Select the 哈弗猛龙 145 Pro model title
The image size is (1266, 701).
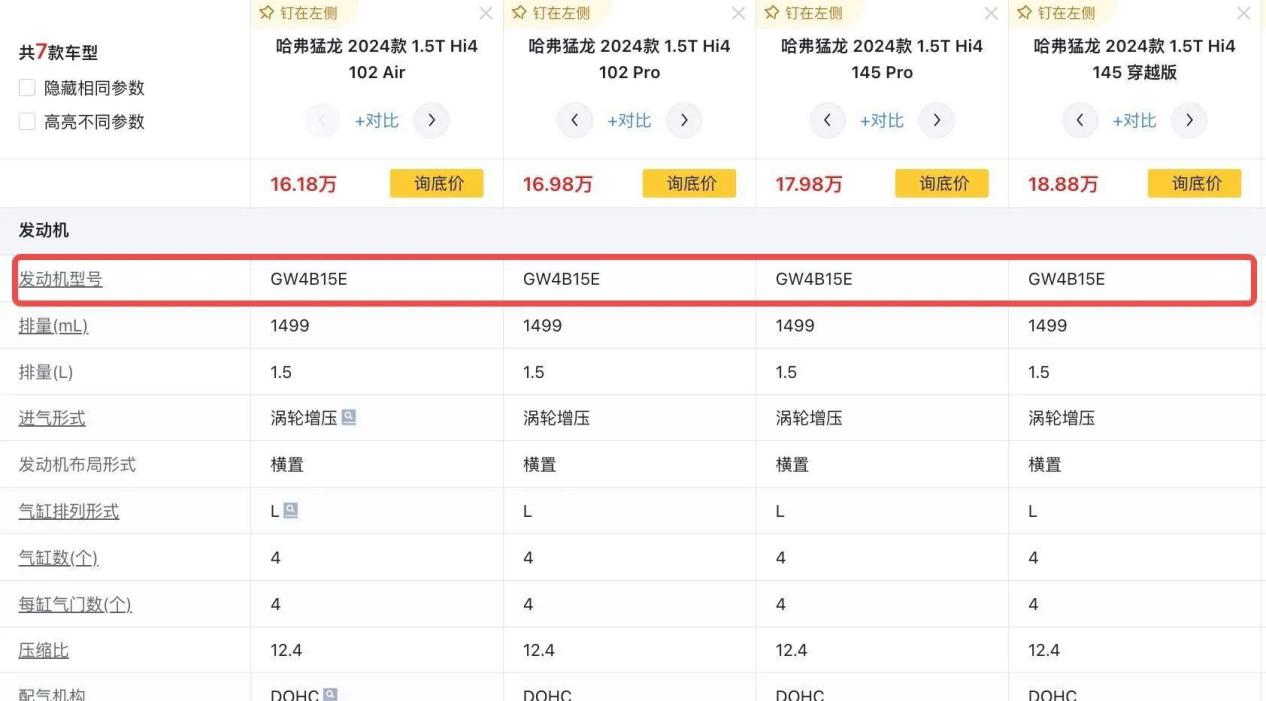click(882, 59)
